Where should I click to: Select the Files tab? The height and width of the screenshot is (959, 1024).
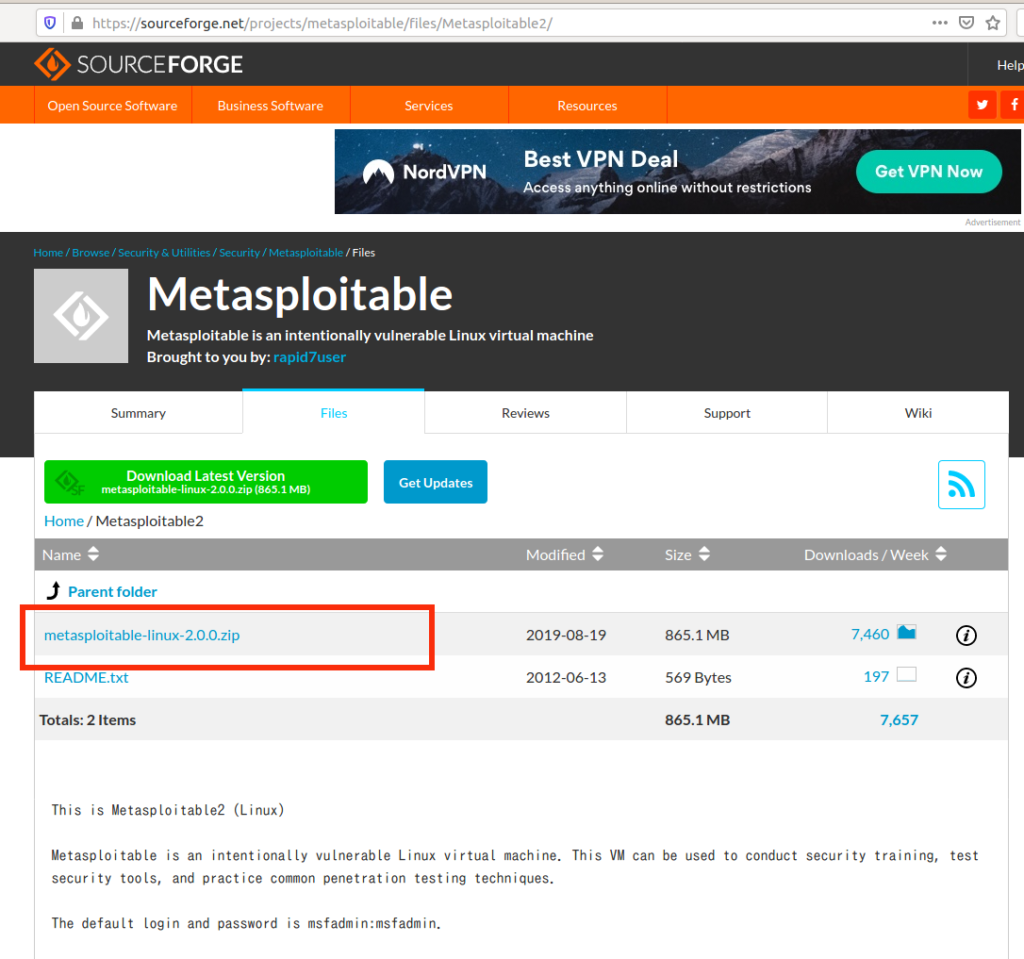[334, 413]
